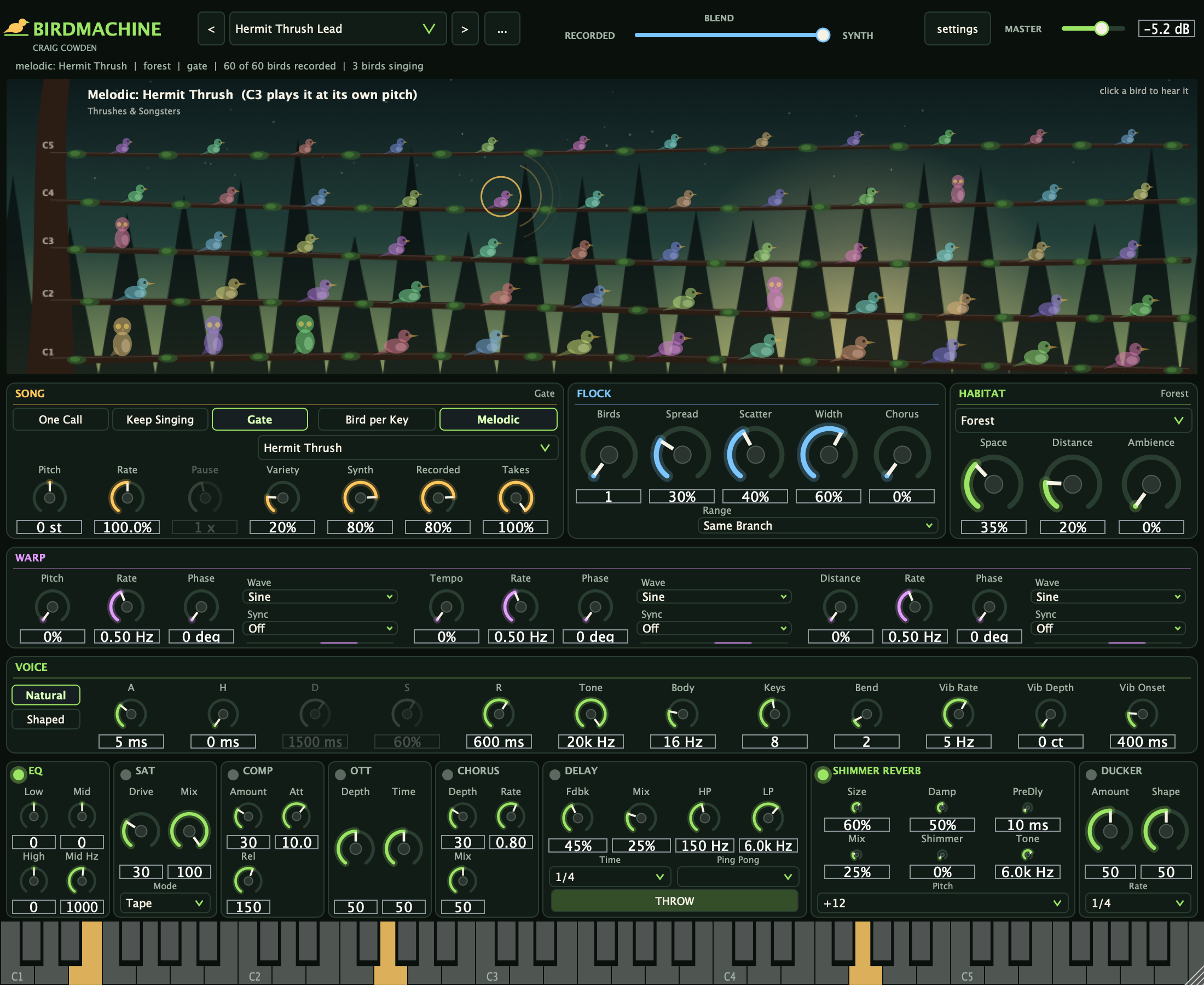Image resolution: width=1204 pixels, height=985 pixels.
Task: Select the Gate song mode
Action: pos(260,419)
